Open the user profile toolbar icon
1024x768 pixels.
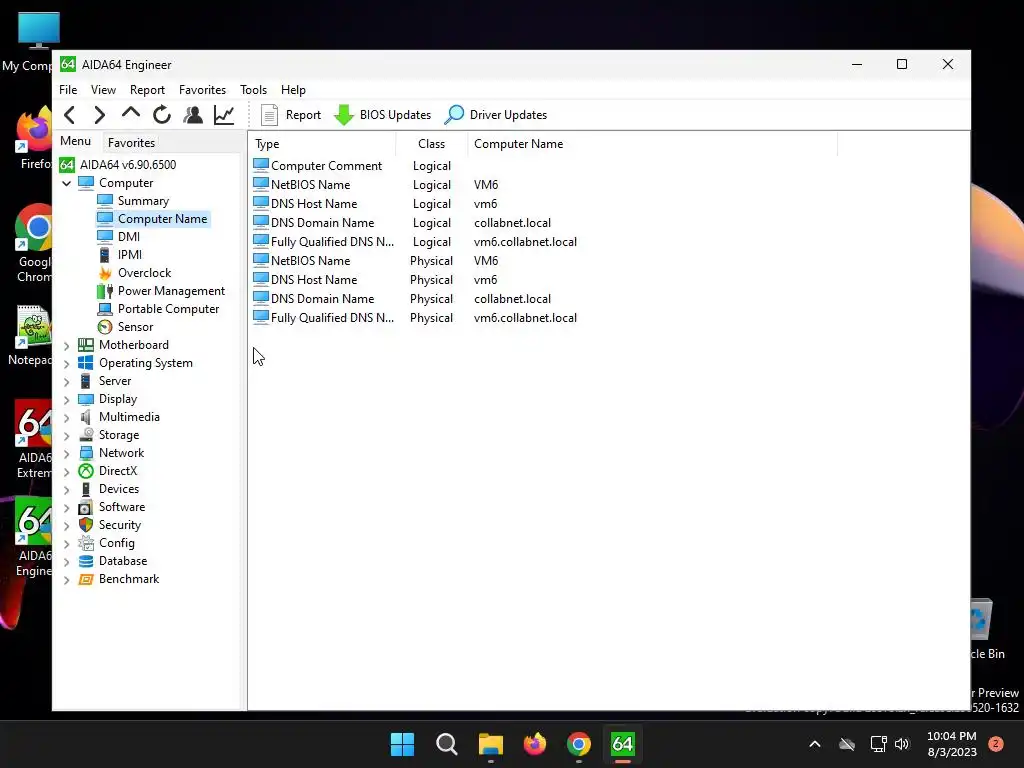193,115
